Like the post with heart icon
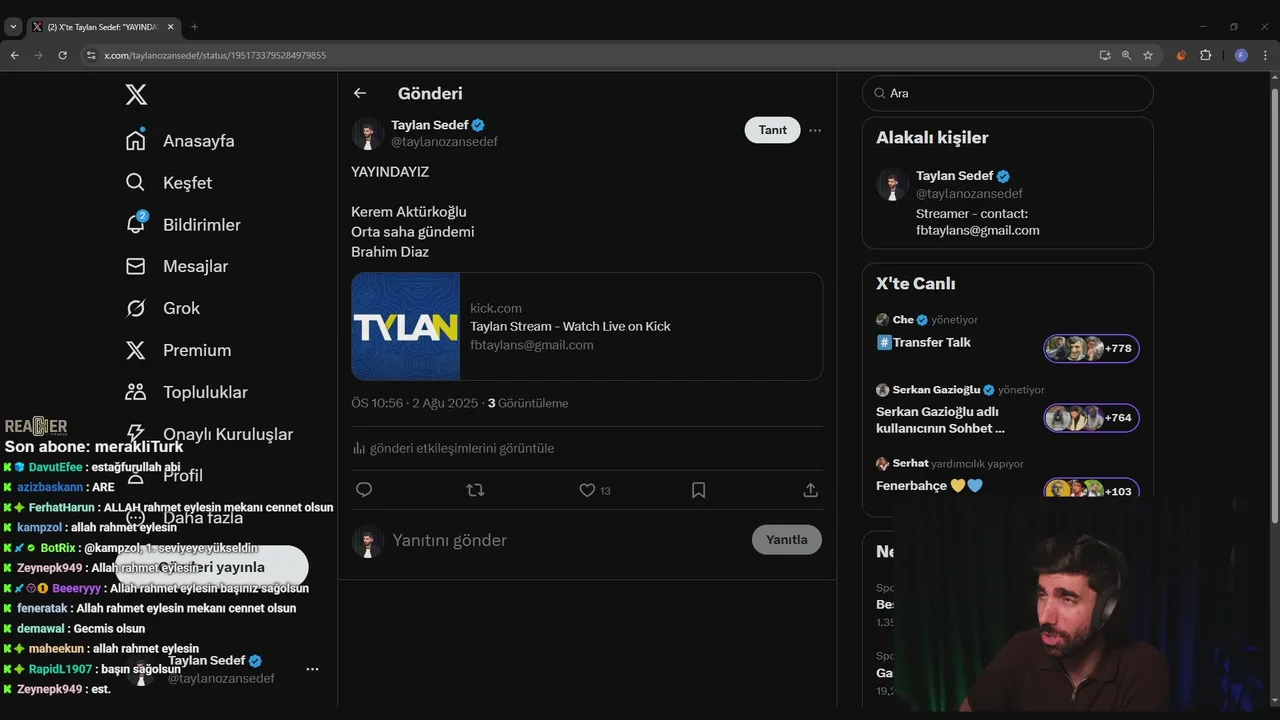This screenshot has height=720, width=1280. pyautogui.click(x=588, y=490)
